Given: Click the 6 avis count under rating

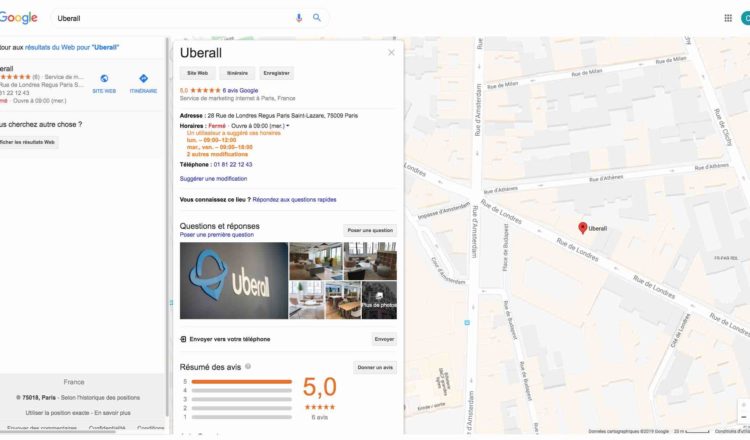Looking at the screenshot, I should coord(320,418).
